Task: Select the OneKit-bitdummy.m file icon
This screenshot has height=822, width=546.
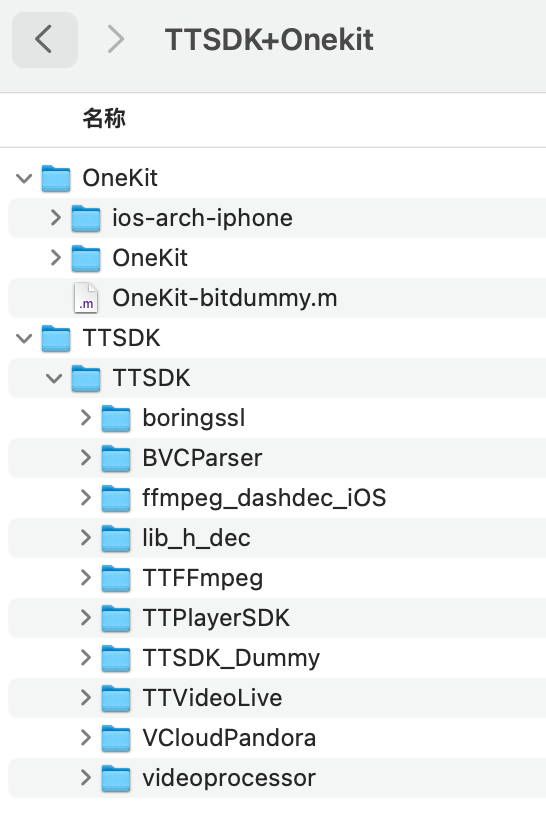Action: (86, 298)
